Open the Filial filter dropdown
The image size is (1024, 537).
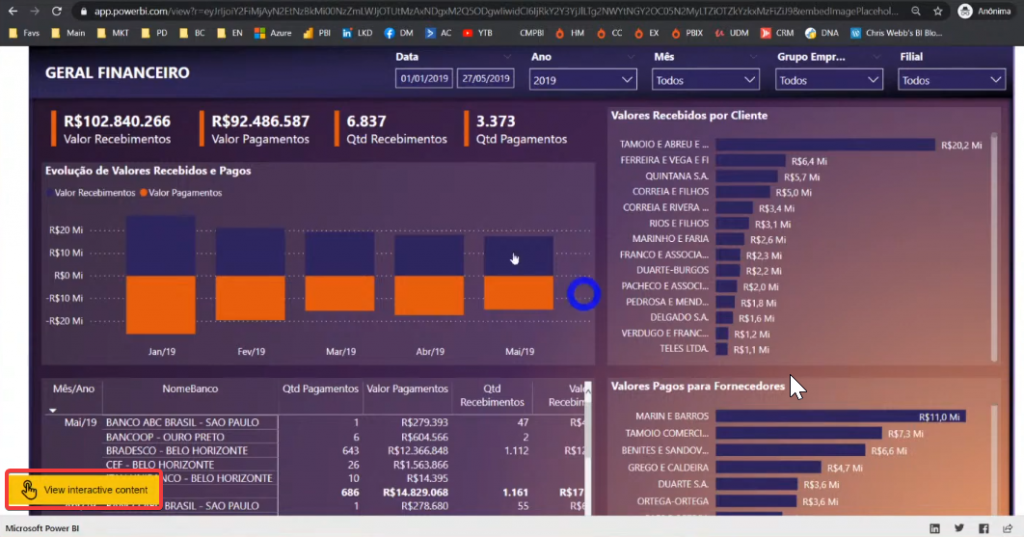click(x=951, y=80)
